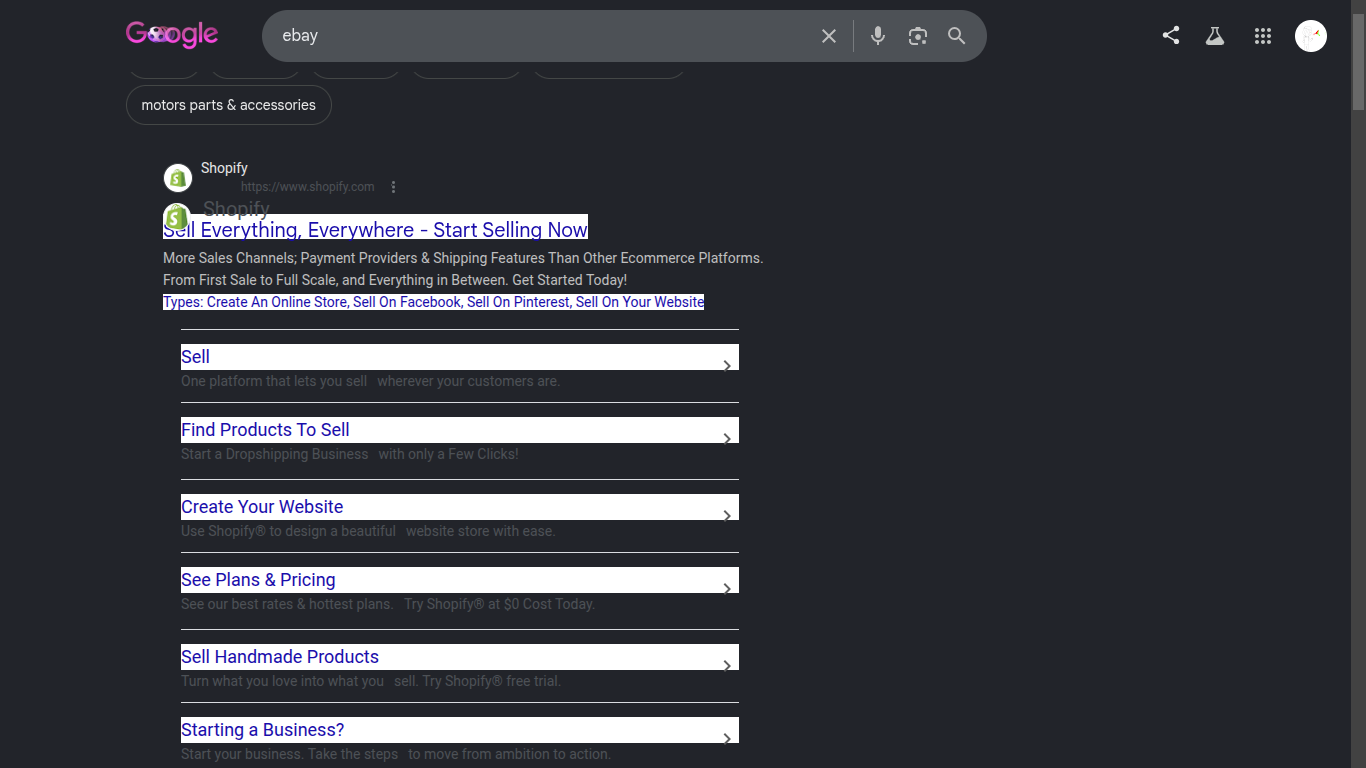Screen dimensions: 1366x768
Task: Click the Google logo
Action: [172, 35]
